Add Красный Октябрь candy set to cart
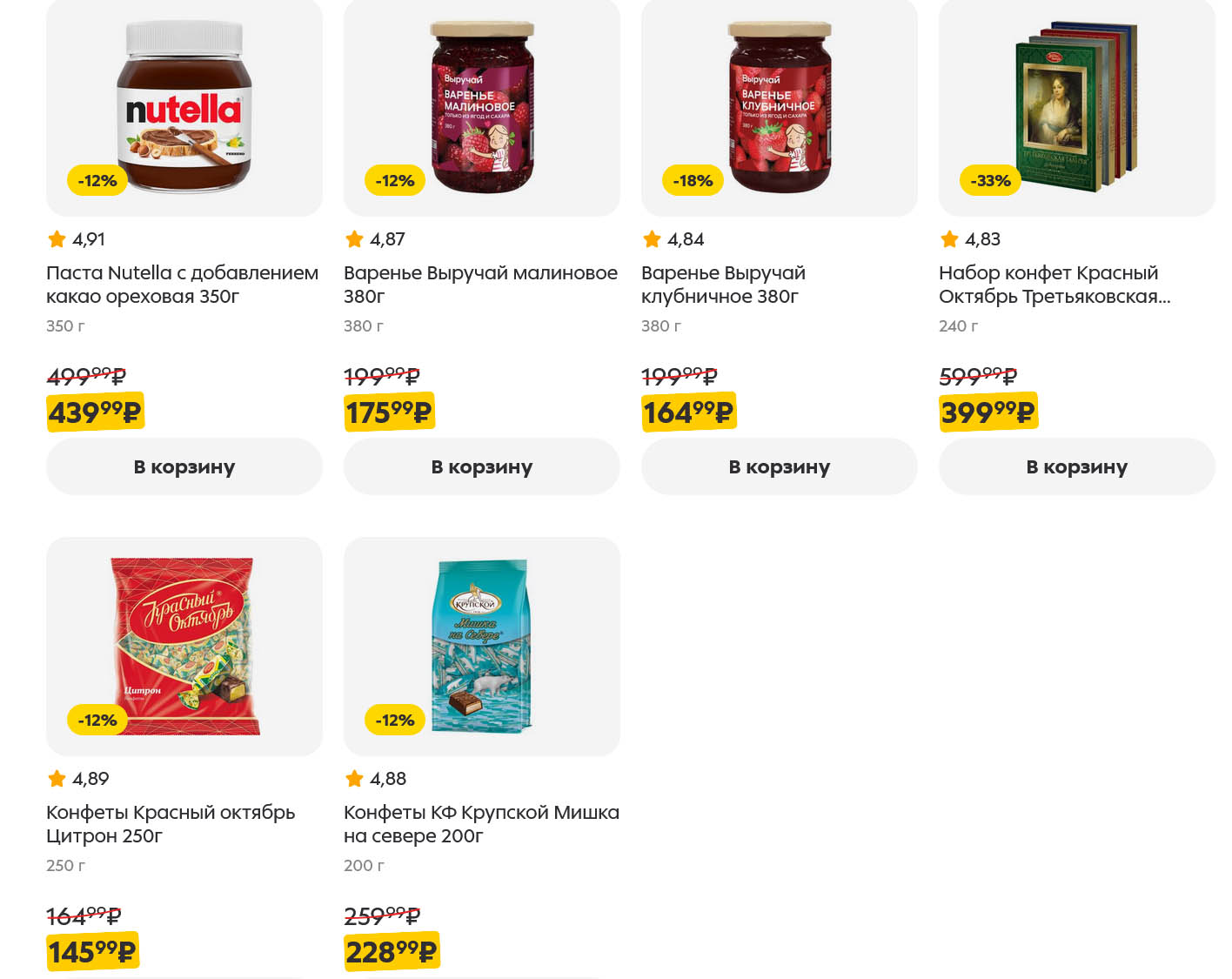Image resolution: width=1232 pixels, height=979 pixels. coord(1076,466)
